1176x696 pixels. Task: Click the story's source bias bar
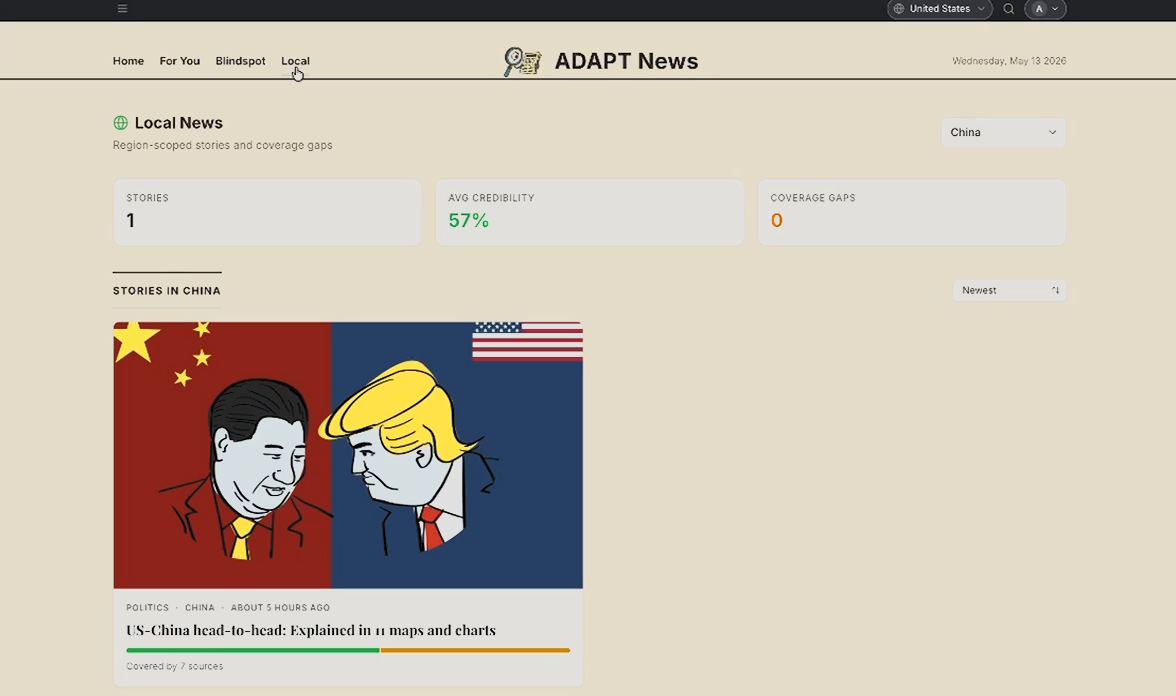coord(348,650)
